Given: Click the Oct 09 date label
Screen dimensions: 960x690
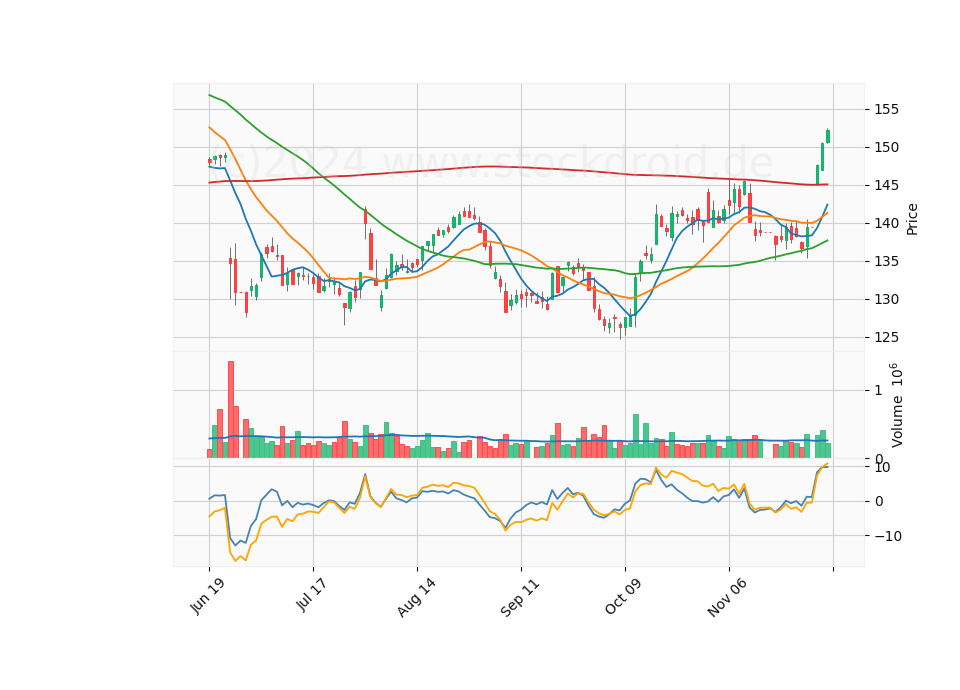Looking at the screenshot, I should tap(623, 596).
